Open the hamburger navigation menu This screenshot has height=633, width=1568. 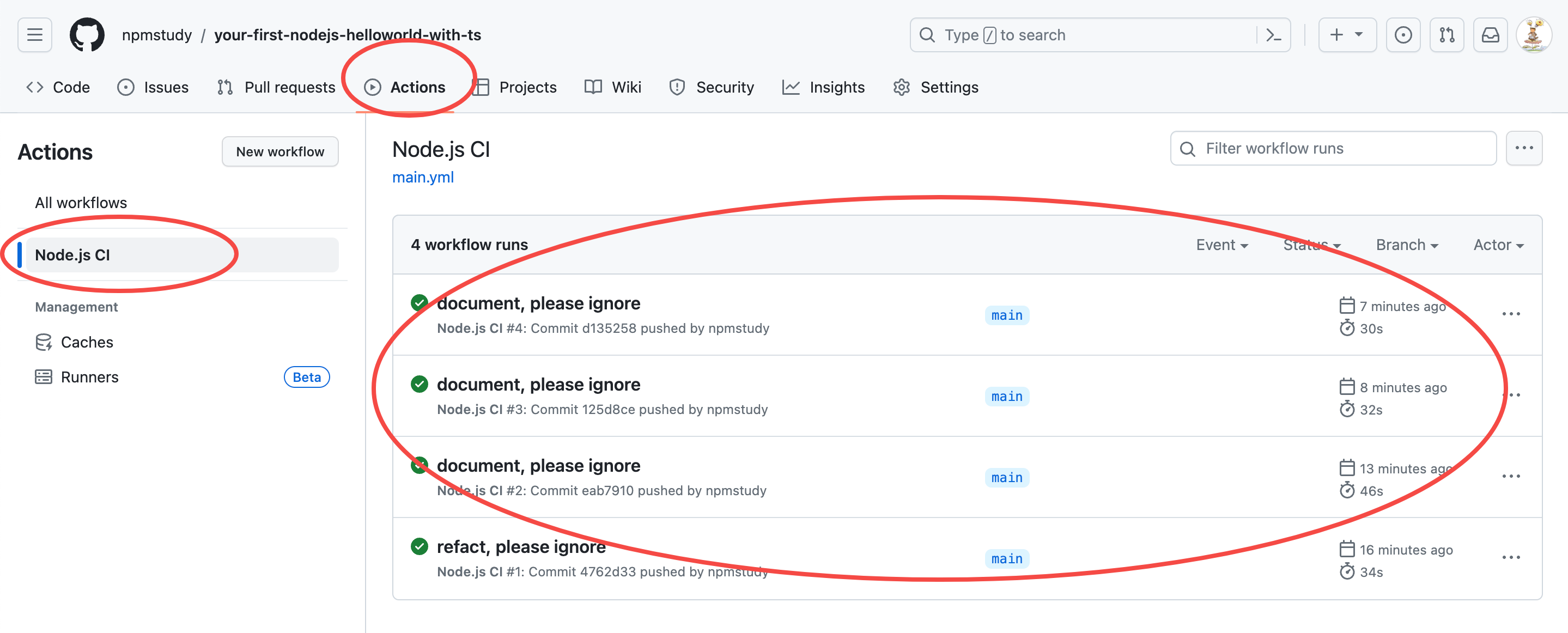click(35, 35)
